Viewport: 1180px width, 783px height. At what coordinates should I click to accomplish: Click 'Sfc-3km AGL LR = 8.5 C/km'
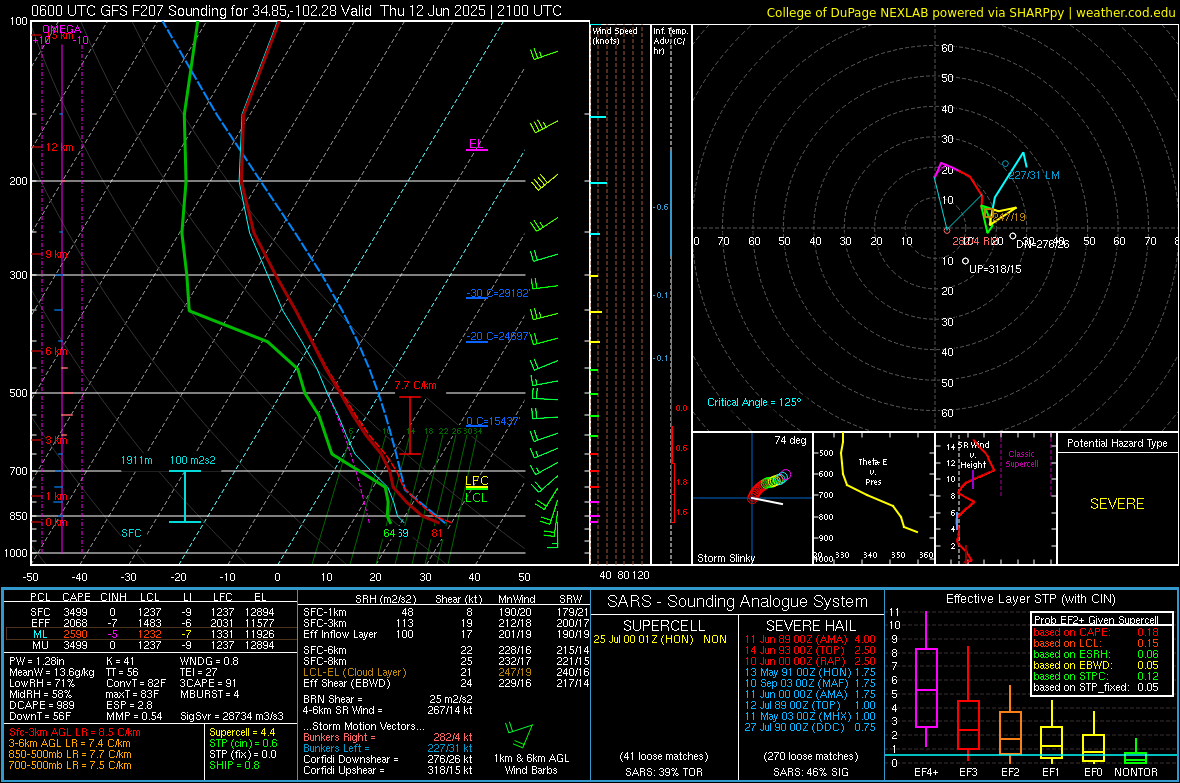(75, 732)
